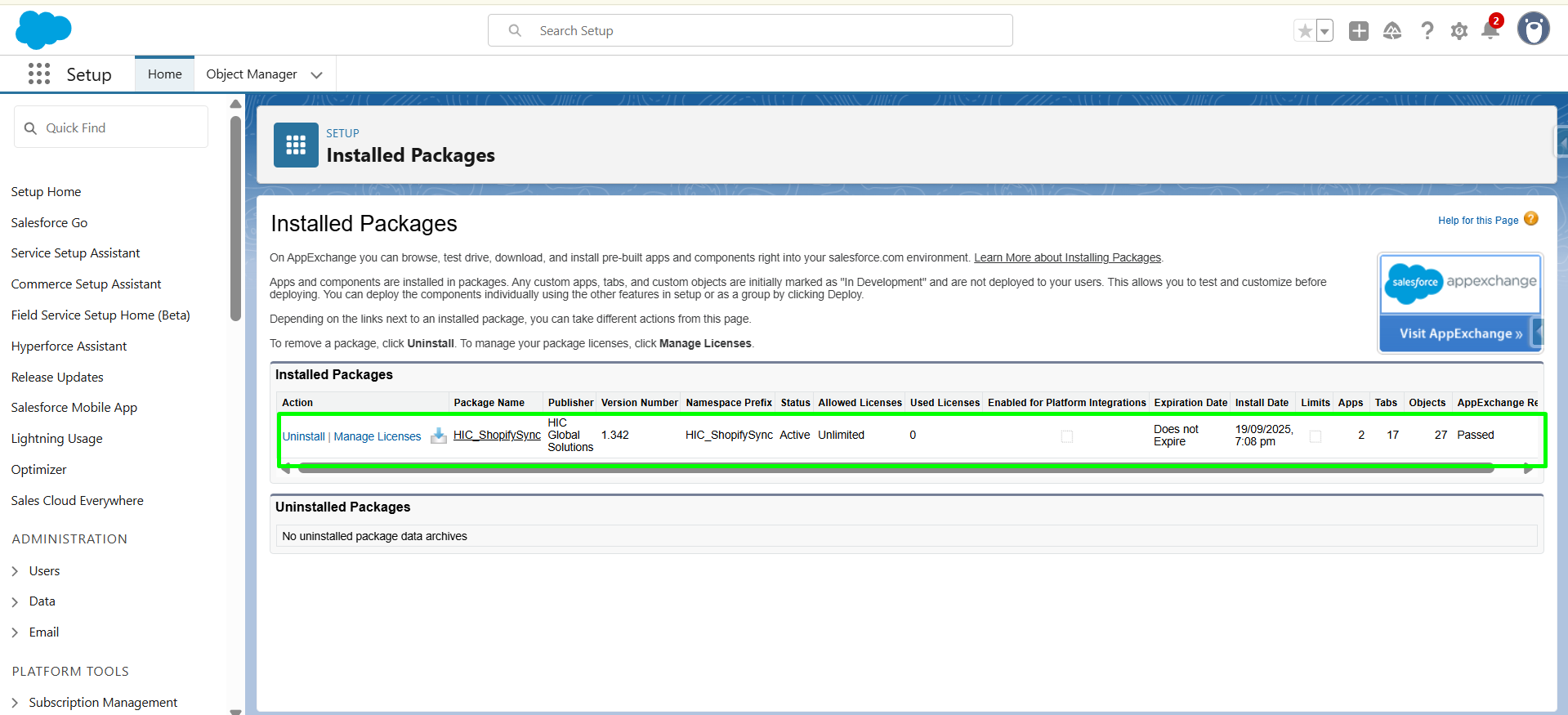1568x715 pixels.
Task: Click the 'Does not Expire' cell
Action: (1176, 436)
